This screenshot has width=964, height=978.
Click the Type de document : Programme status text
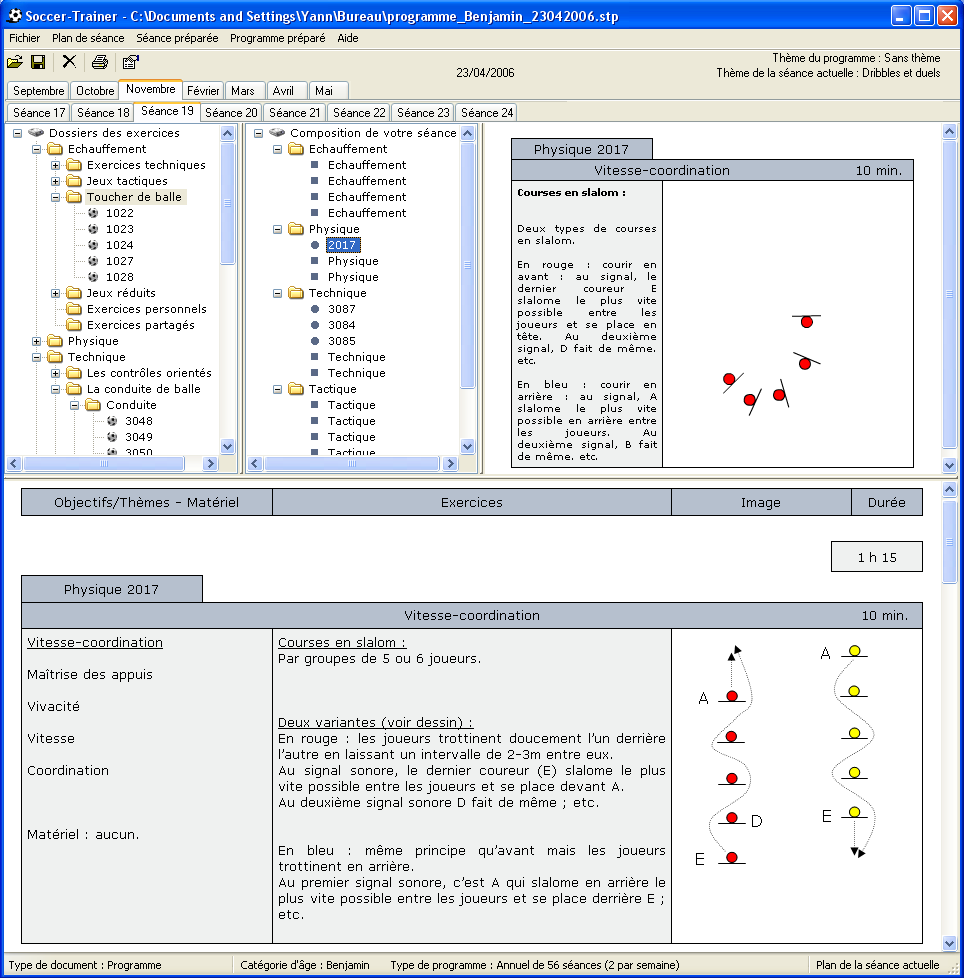point(85,965)
